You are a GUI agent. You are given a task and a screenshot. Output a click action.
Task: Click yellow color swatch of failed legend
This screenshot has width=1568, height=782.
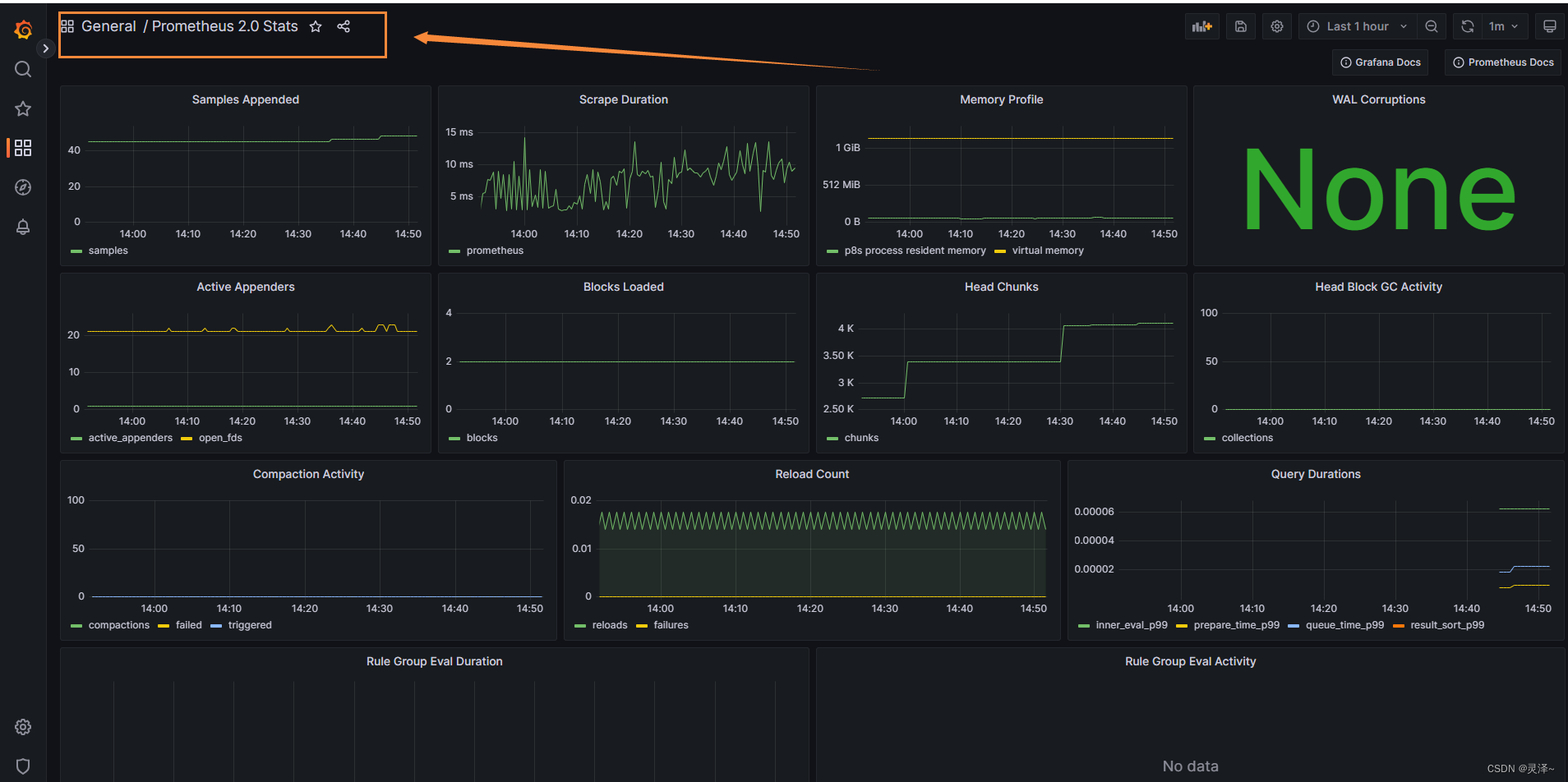(x=164, y=626)
